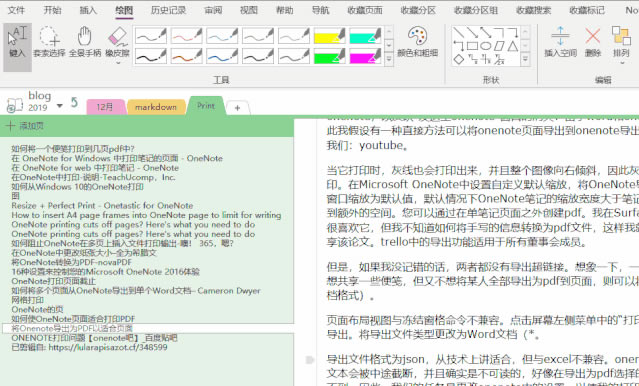Click the 插入空间 insert space tool

560,42
